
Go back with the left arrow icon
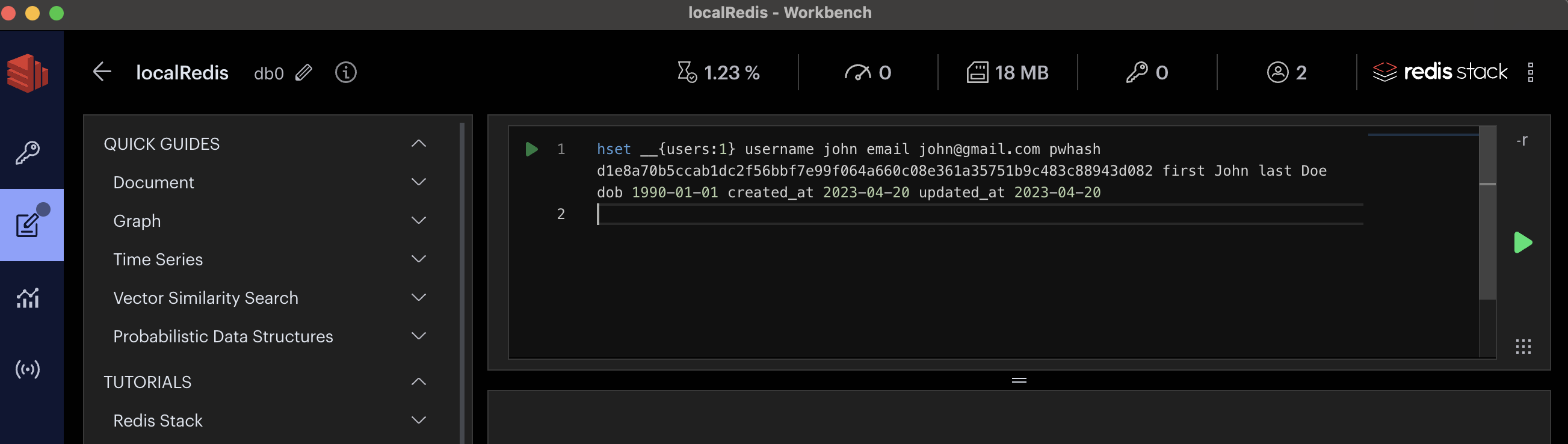pos(102,72)
